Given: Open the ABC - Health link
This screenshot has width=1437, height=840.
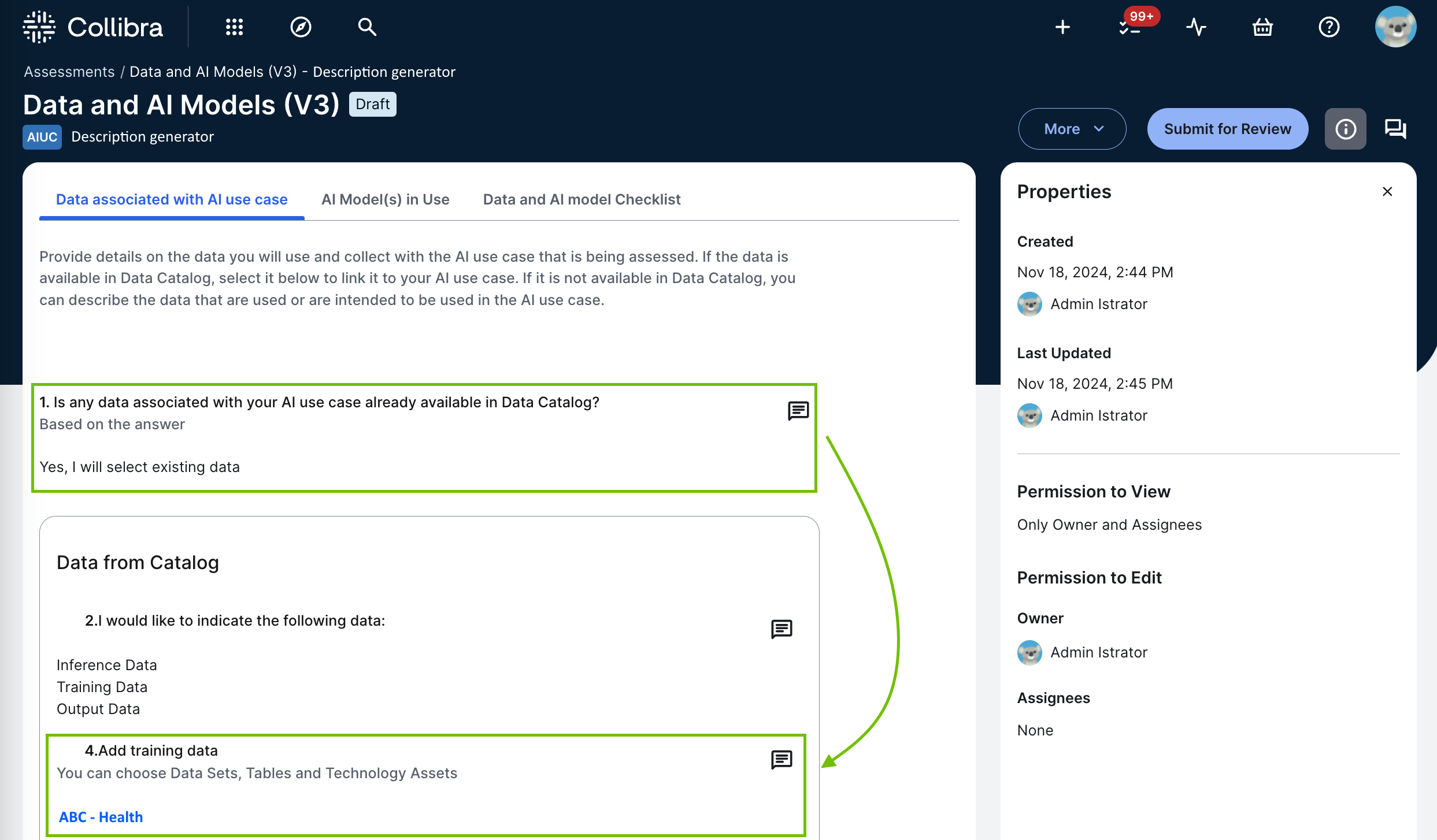Looking at the screenshot, I should (x=101, y=817).
